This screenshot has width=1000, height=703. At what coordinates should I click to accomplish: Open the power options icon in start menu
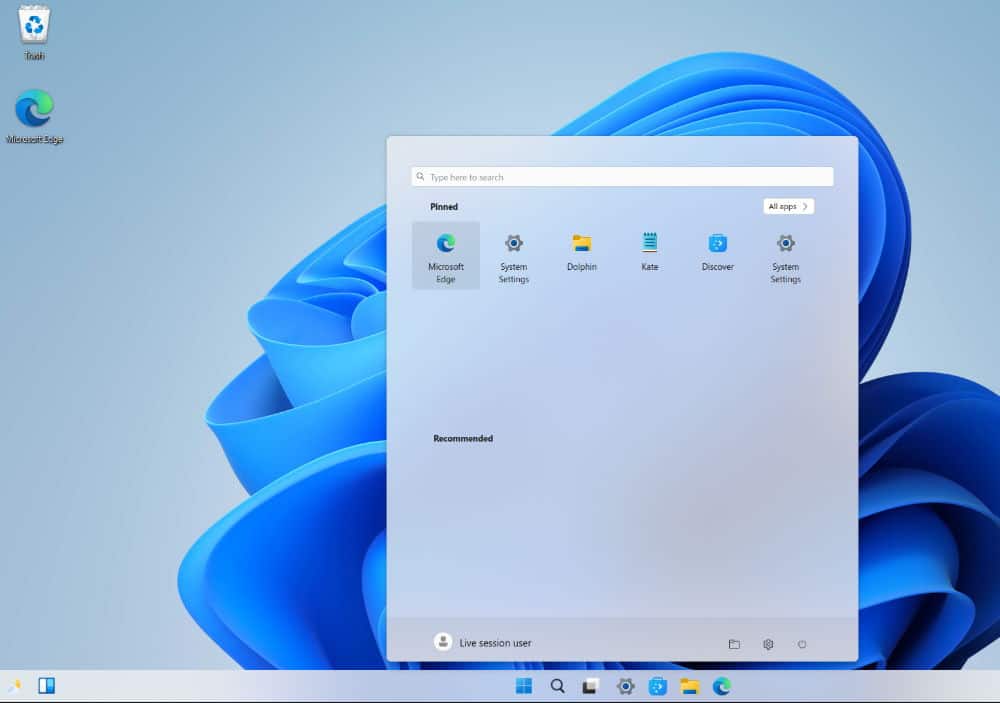pyautogui.click(x=802, y=644)
